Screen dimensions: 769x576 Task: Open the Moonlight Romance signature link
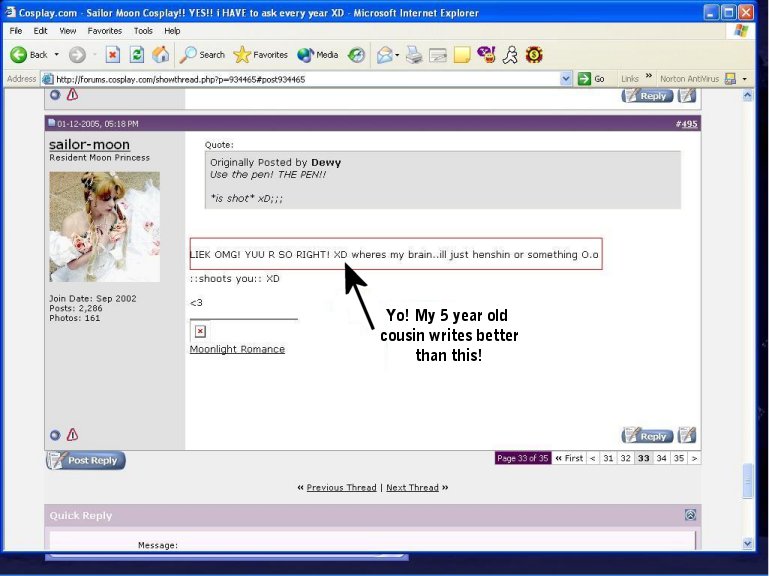tap(237, 349)
